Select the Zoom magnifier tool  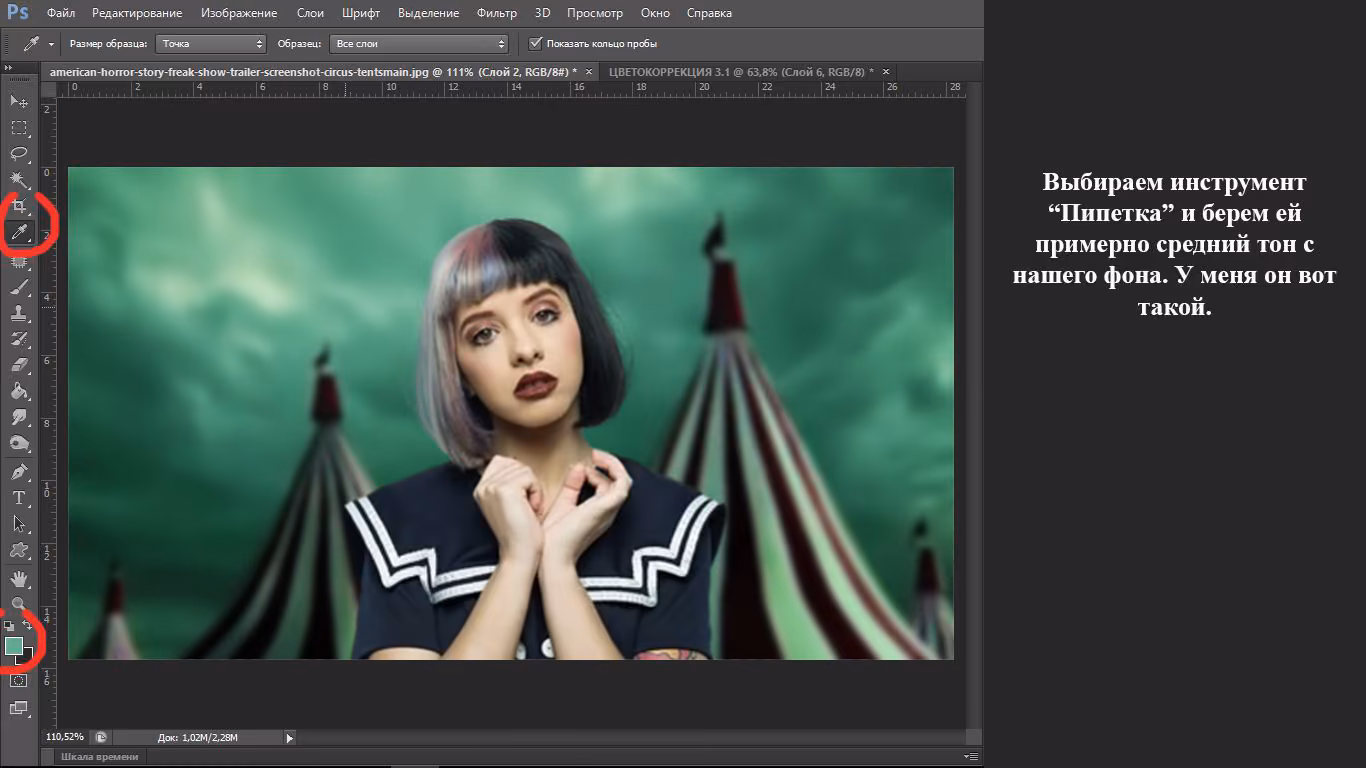pyautogui.click(x=19, y=604)
